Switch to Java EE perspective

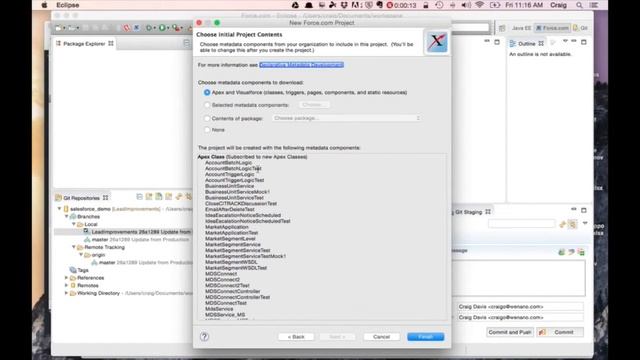pos(521,28)
